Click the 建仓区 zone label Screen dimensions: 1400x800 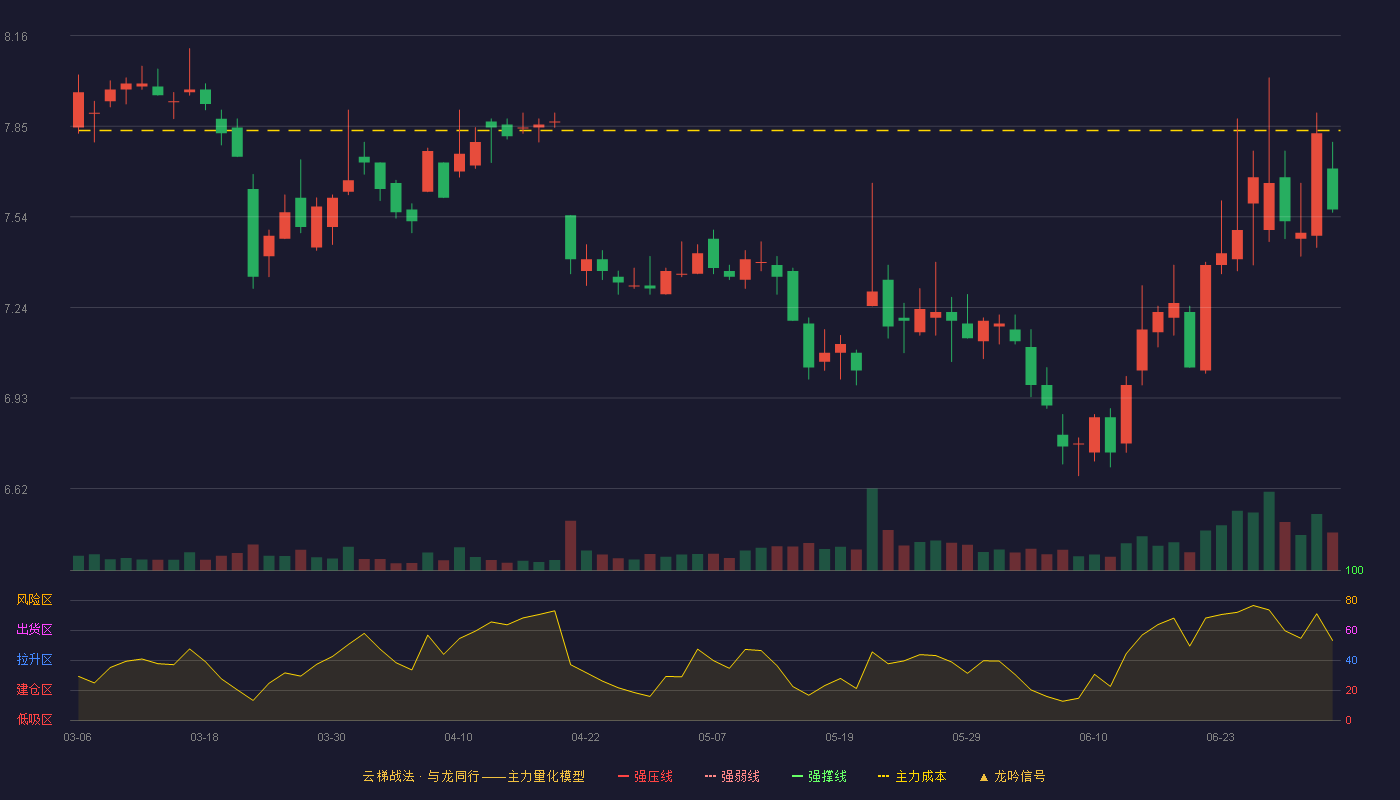[34, 690]
